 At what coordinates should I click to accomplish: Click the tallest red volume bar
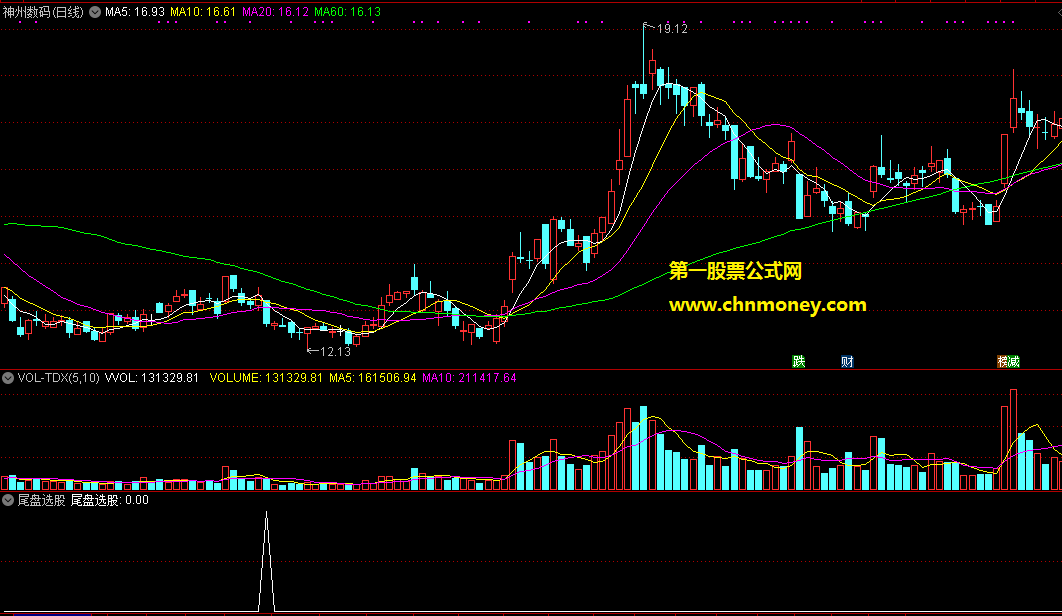click(x=1013, y=439)
